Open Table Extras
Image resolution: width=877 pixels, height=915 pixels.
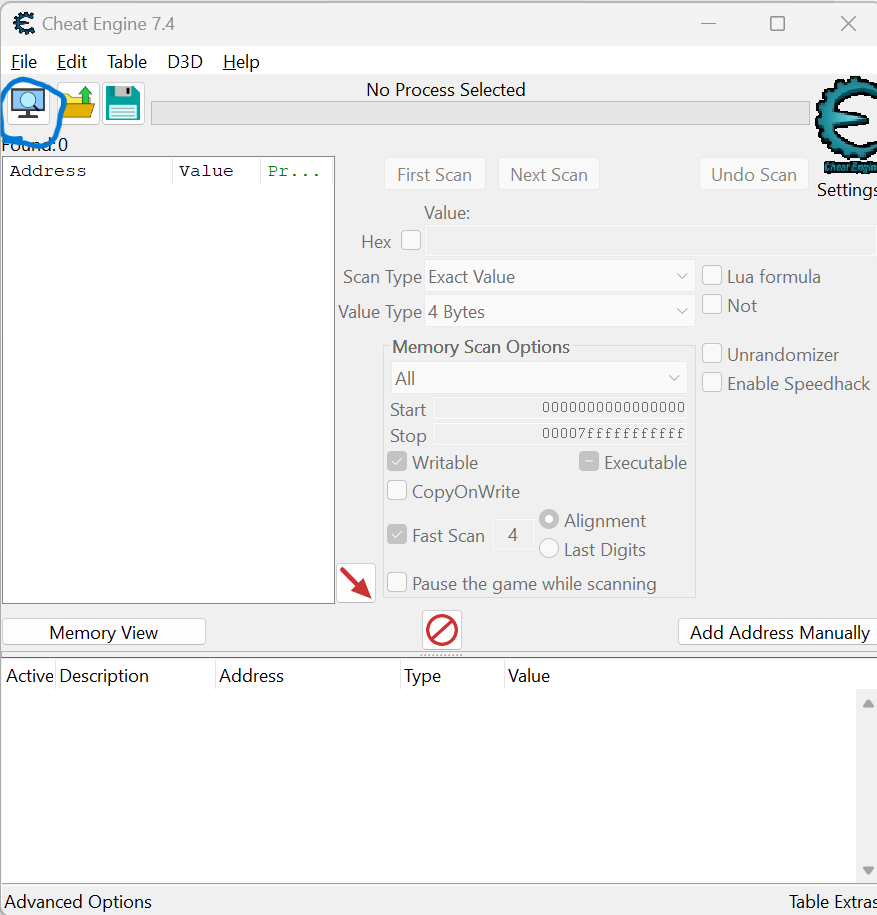click(832, 902)
